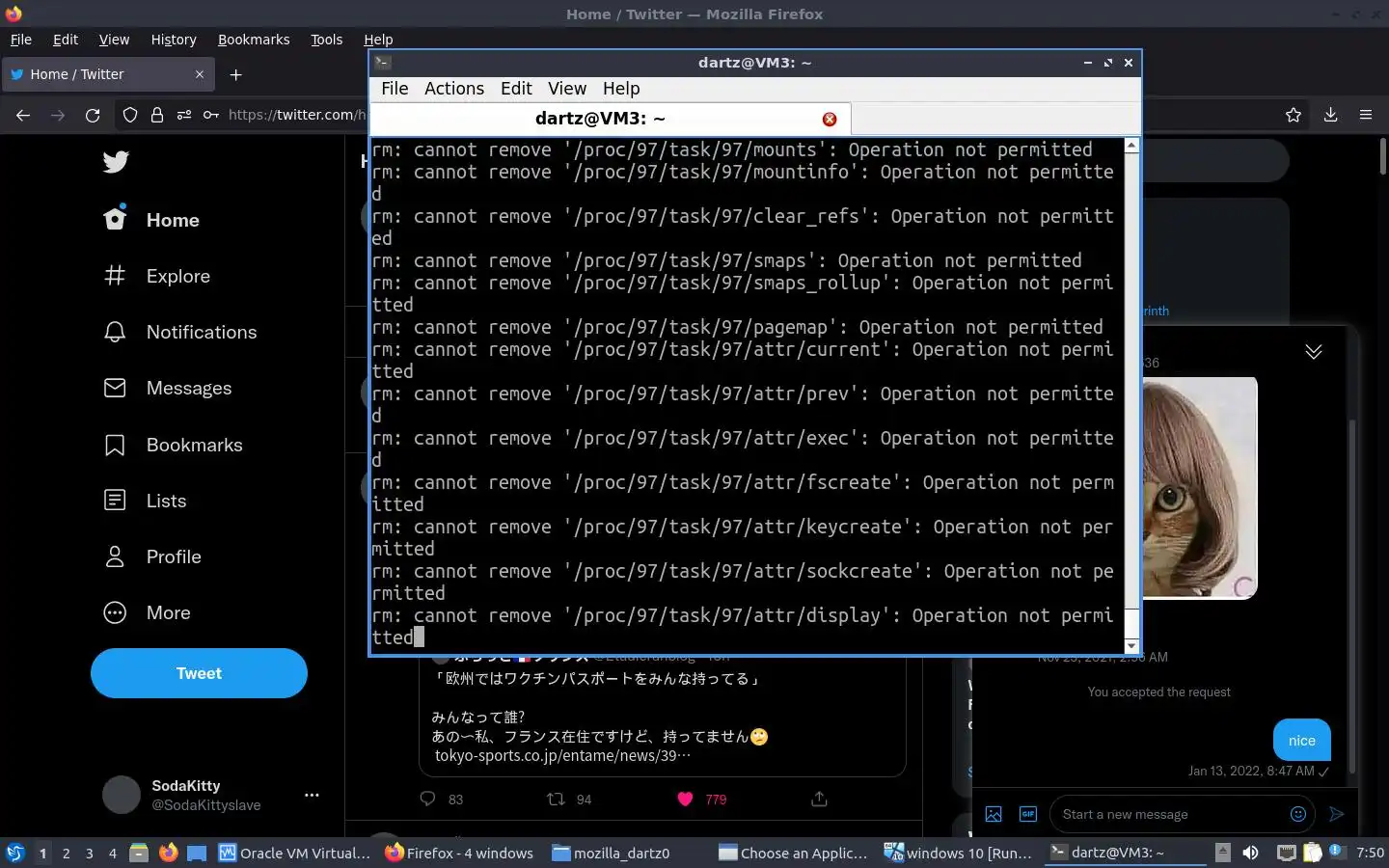Click the saved login key icon

pos(210,115)
